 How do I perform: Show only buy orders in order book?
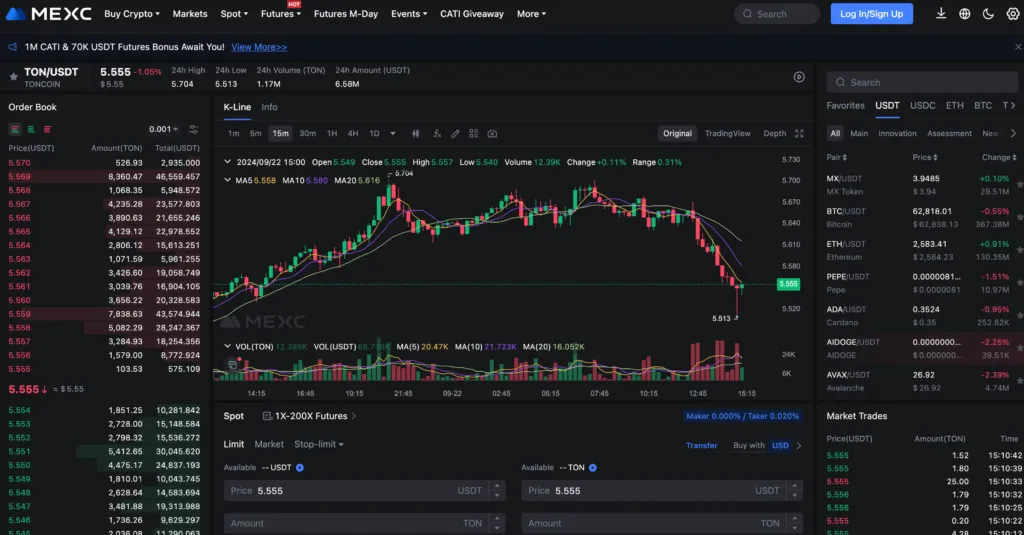click(31, 129)
